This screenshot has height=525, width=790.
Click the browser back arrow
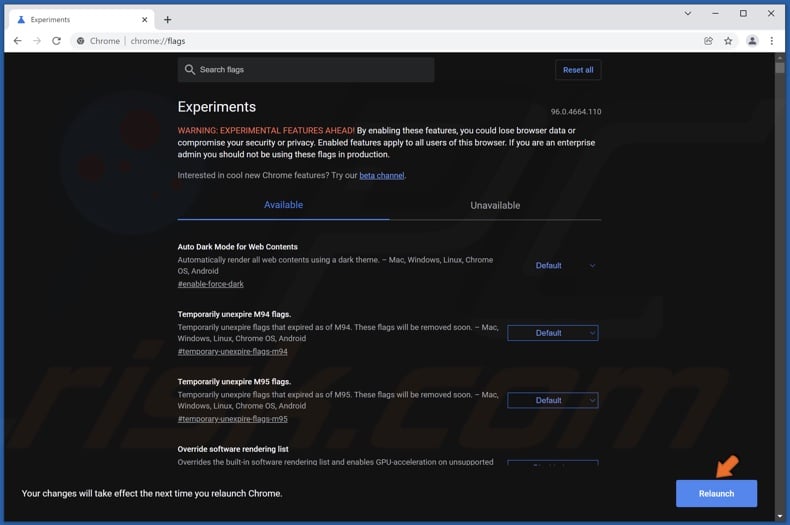[x=18, y=41]
